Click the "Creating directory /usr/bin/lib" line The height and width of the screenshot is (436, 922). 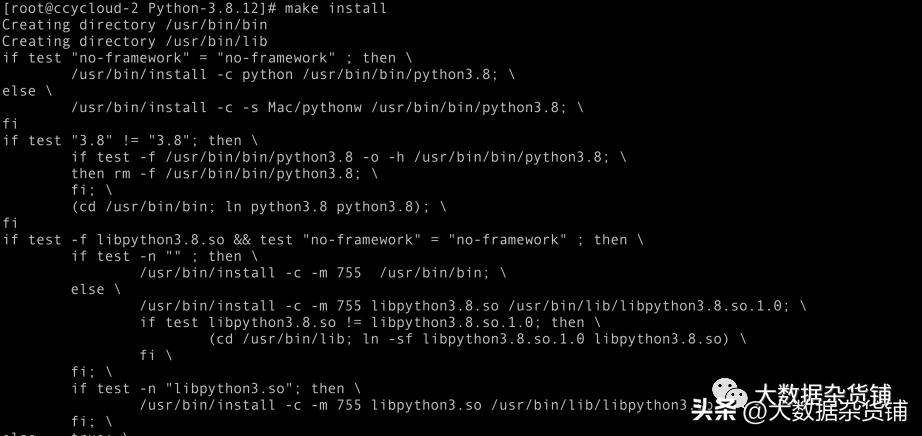[x=134, y=41]
